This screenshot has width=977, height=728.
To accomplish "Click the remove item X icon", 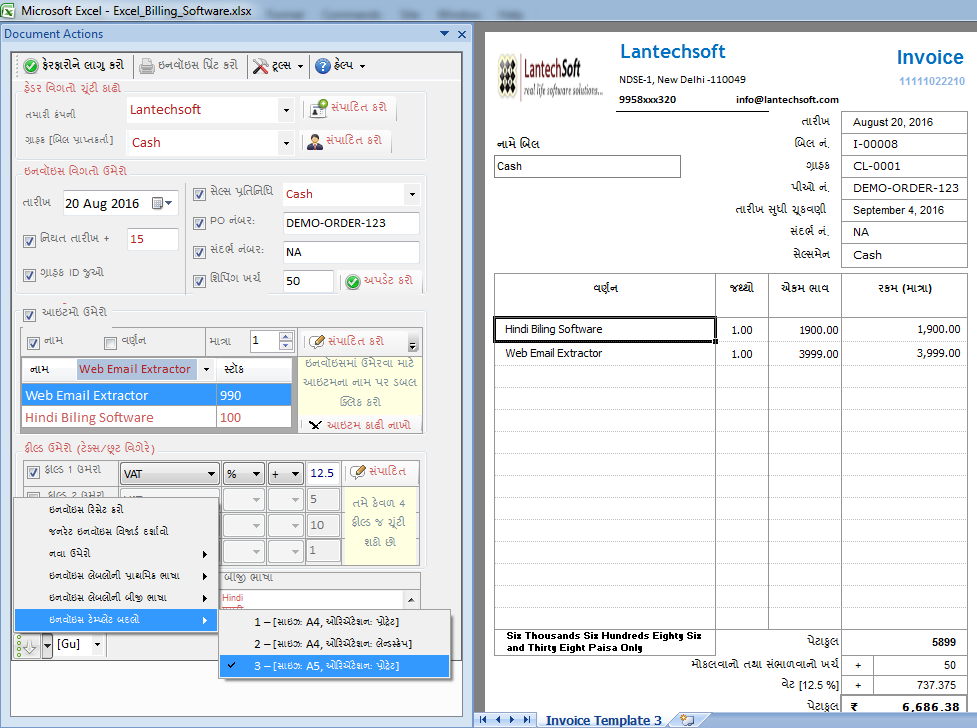I will (315, 425).
